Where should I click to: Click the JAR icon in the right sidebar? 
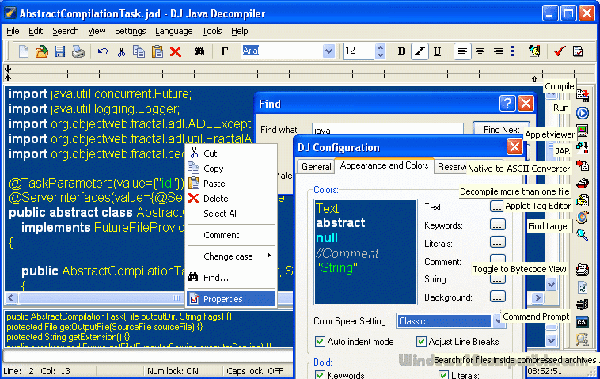tap(582, 148)
